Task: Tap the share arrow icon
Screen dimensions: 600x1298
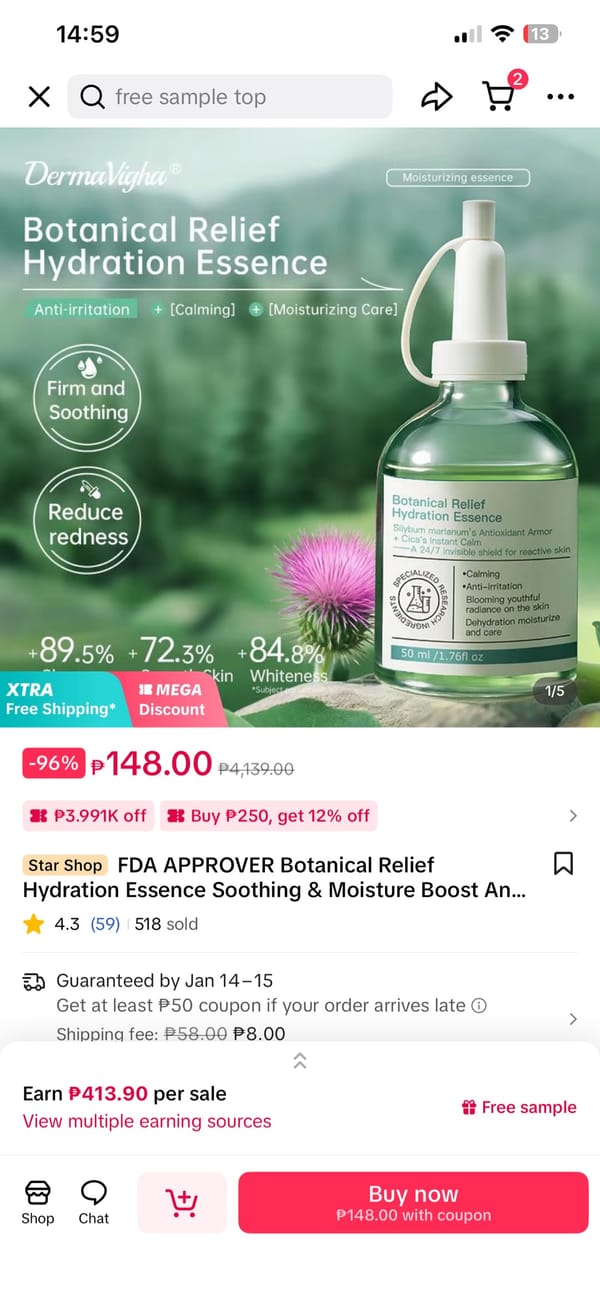Action: pyautogui.click(x=436, y=97)
